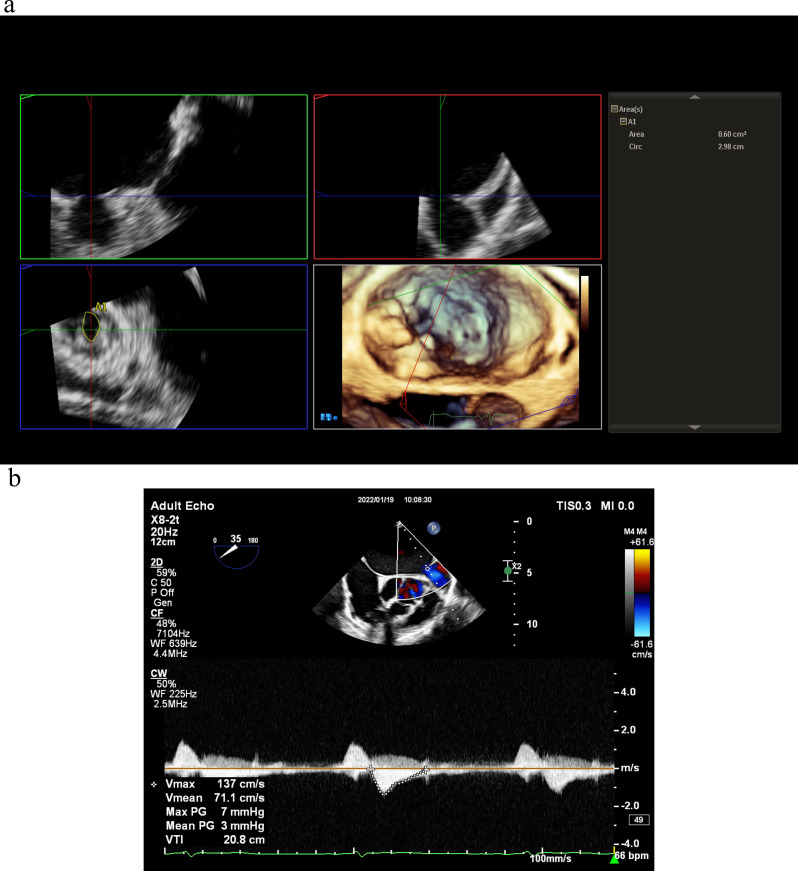Click the Mean PG 3 mmHg result

[215, 825]
